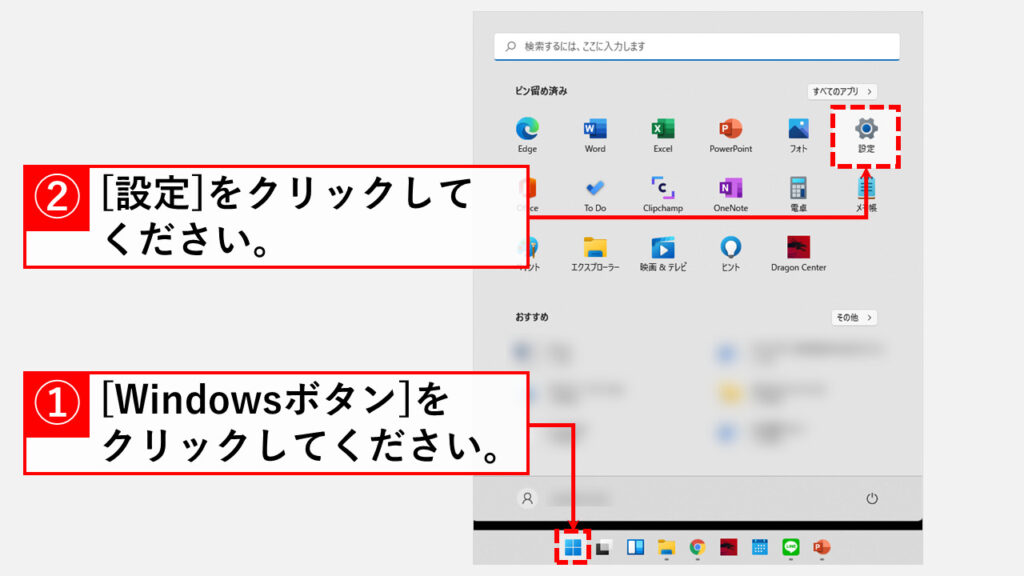Click すべてのアプリ (All apps) button
Screen dimensions: 1024x576
(x=842, y=91)
